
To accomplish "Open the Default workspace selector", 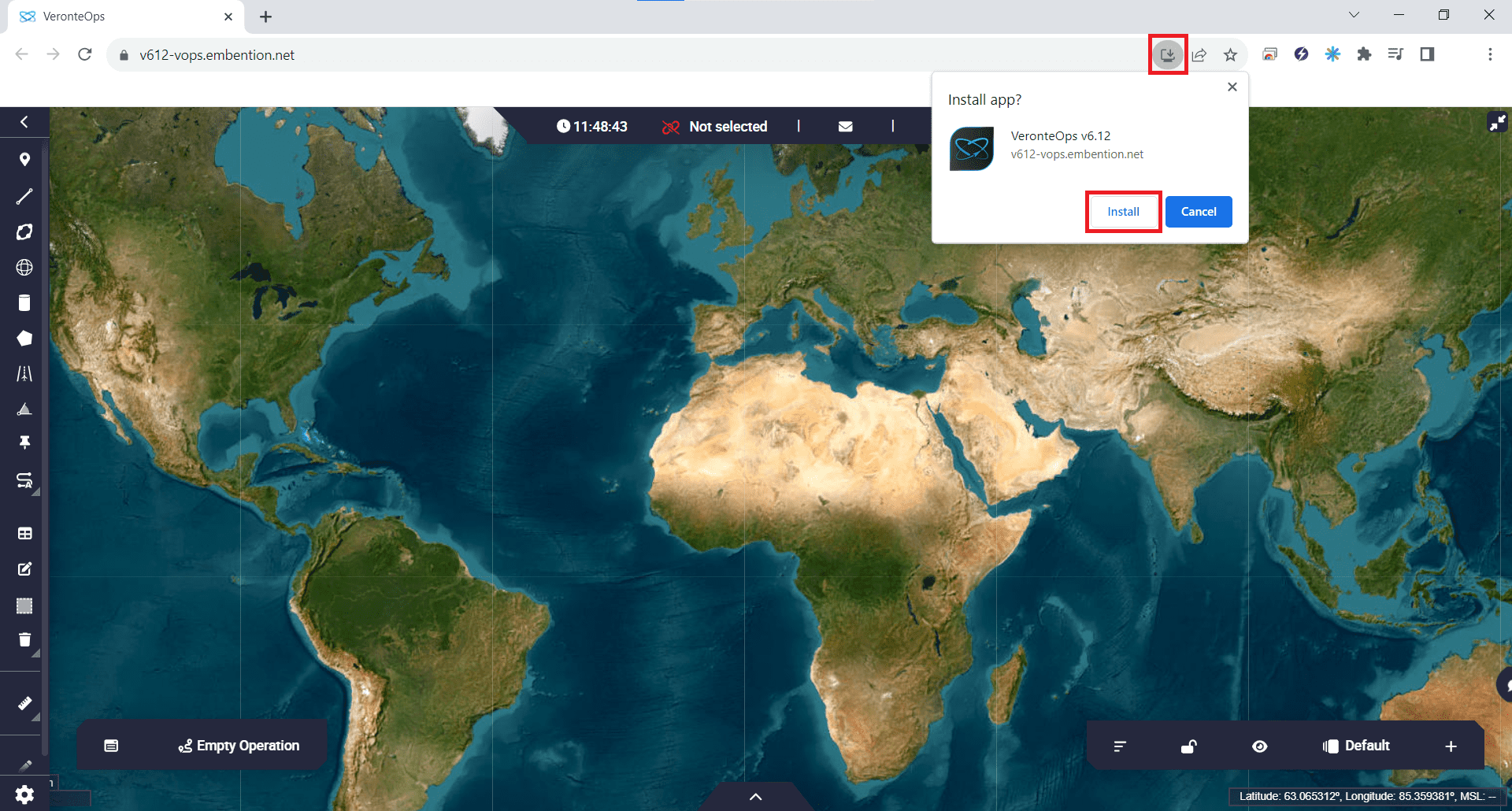I will point(1357,746).
